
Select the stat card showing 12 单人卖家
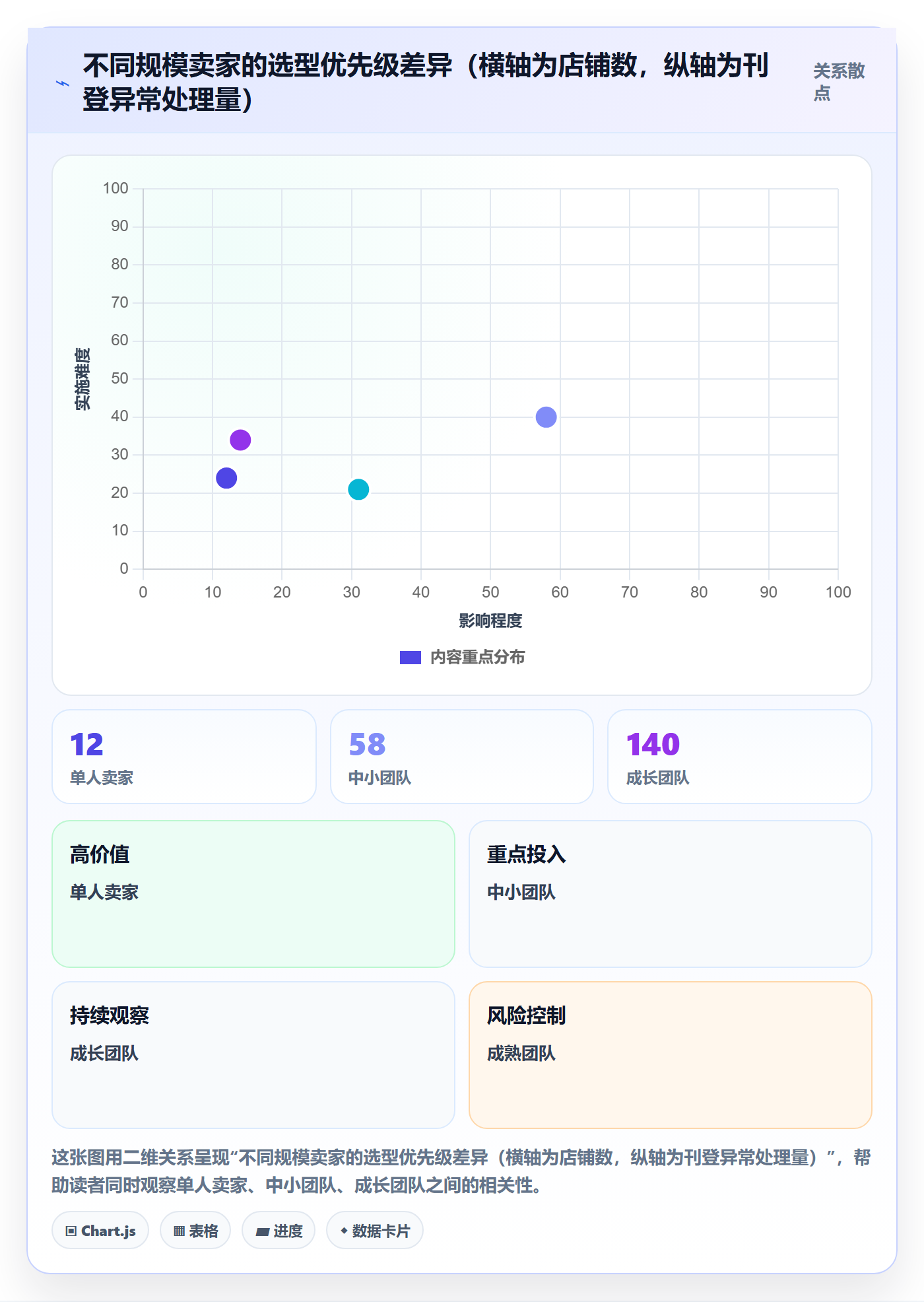tap(184, 757)
